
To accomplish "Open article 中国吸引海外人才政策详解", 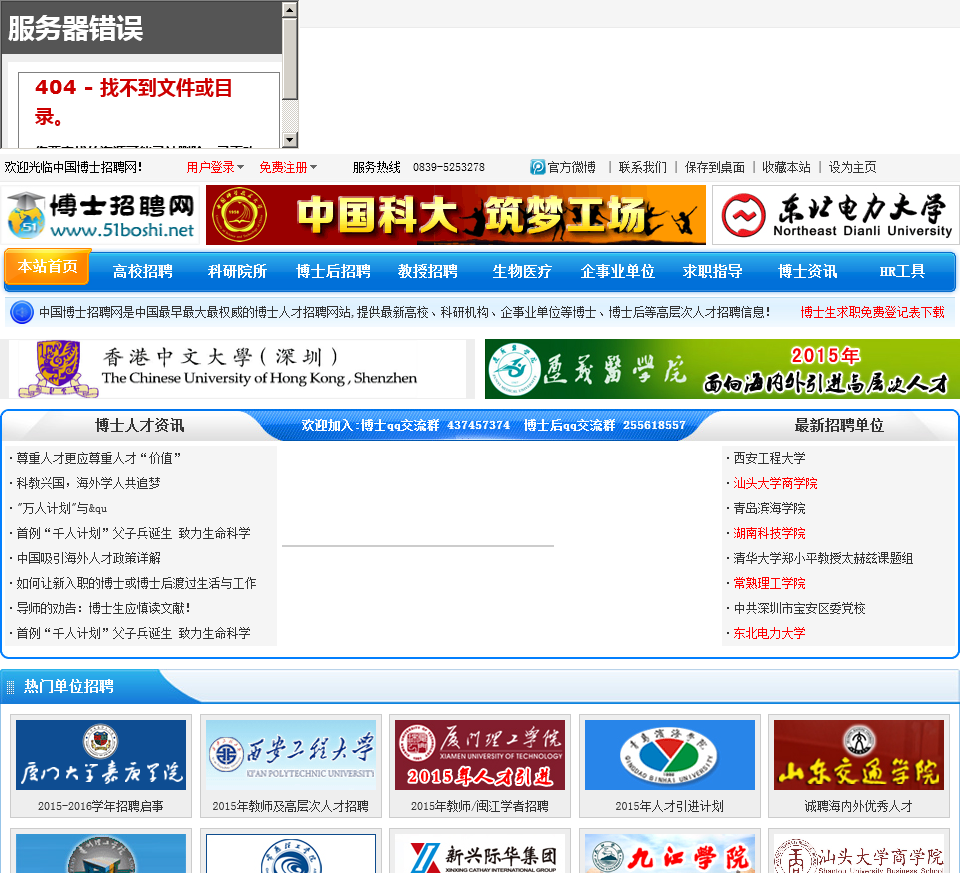I will [x=88, y=558].
